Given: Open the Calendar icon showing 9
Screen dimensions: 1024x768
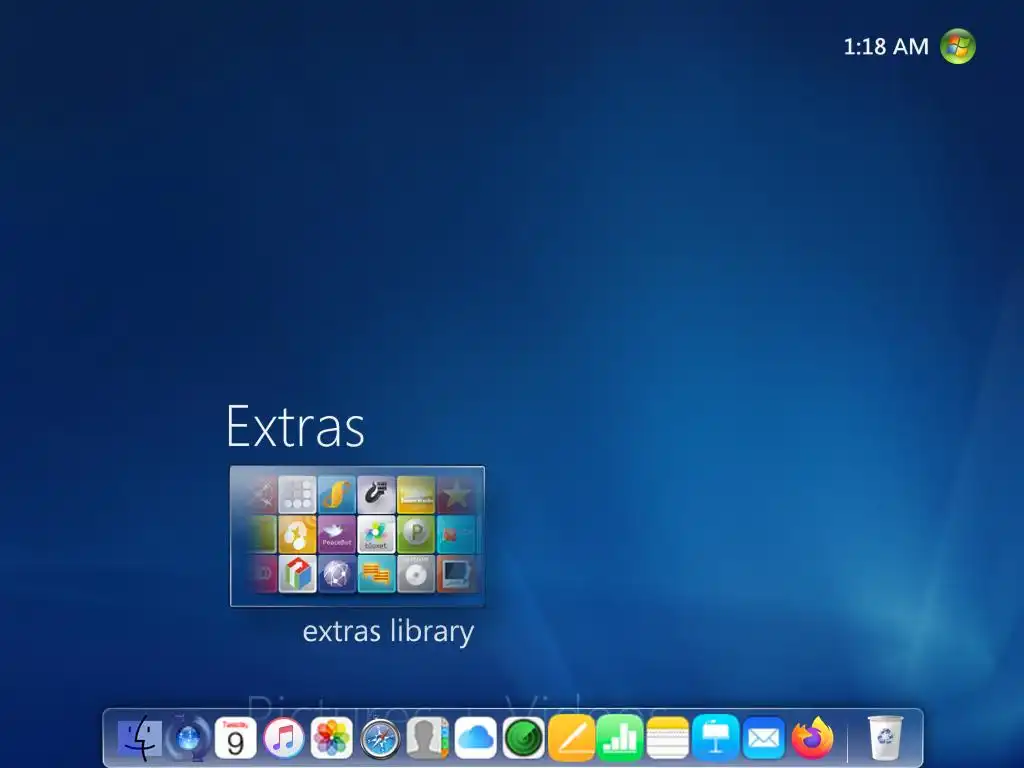Looking at the screenshot, I should point(236,739).
